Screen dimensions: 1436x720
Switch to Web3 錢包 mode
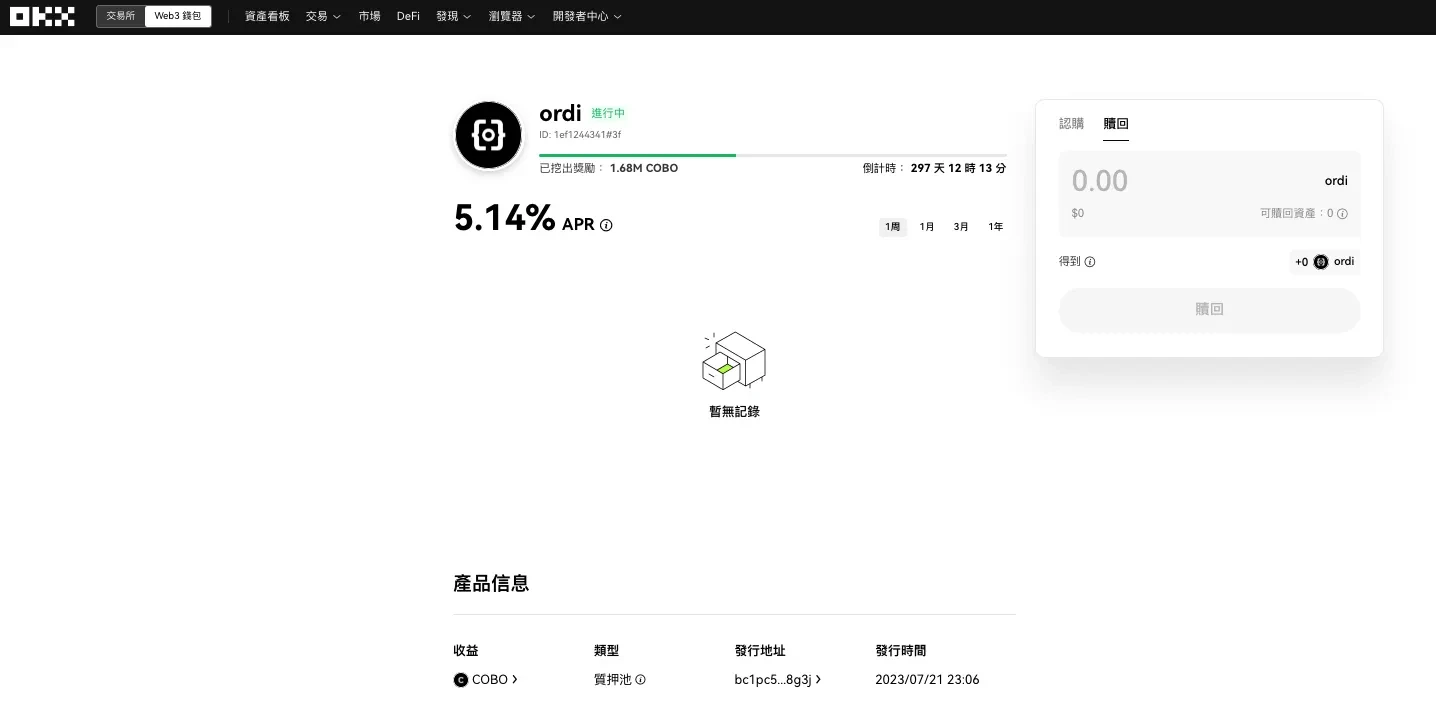(x=178, y=16)
